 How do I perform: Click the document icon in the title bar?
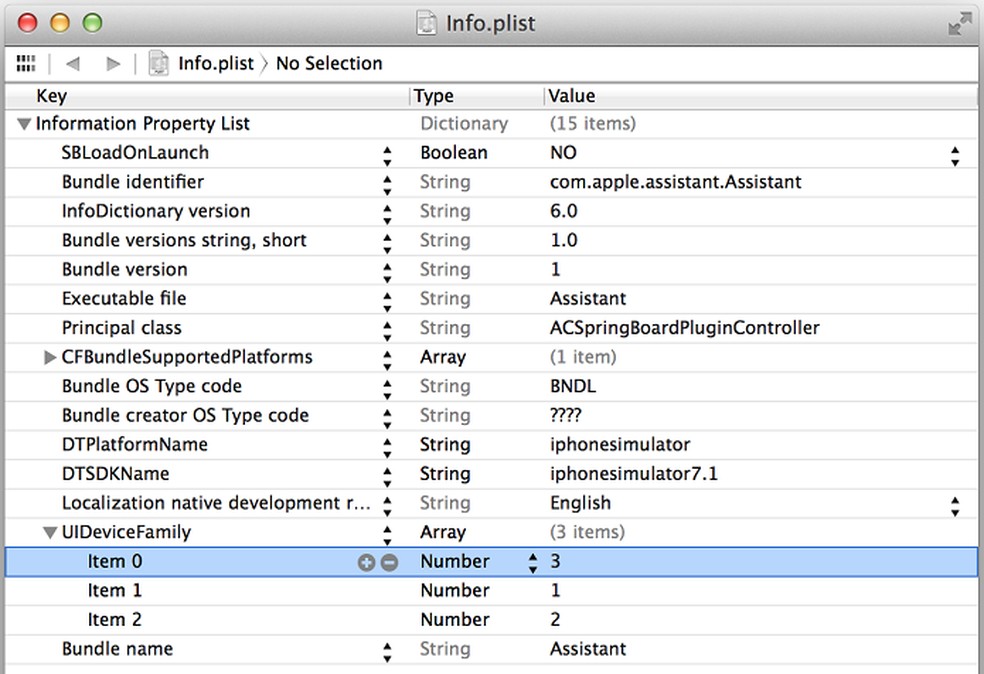click(428, 22)
